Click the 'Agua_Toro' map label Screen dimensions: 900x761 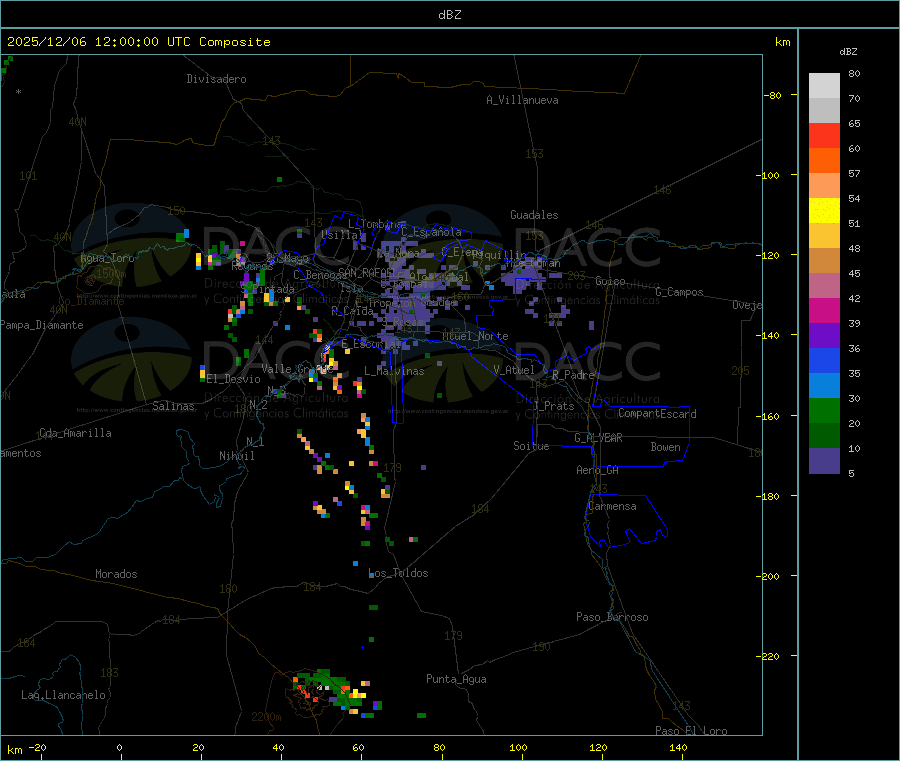[x=107, y=258]
